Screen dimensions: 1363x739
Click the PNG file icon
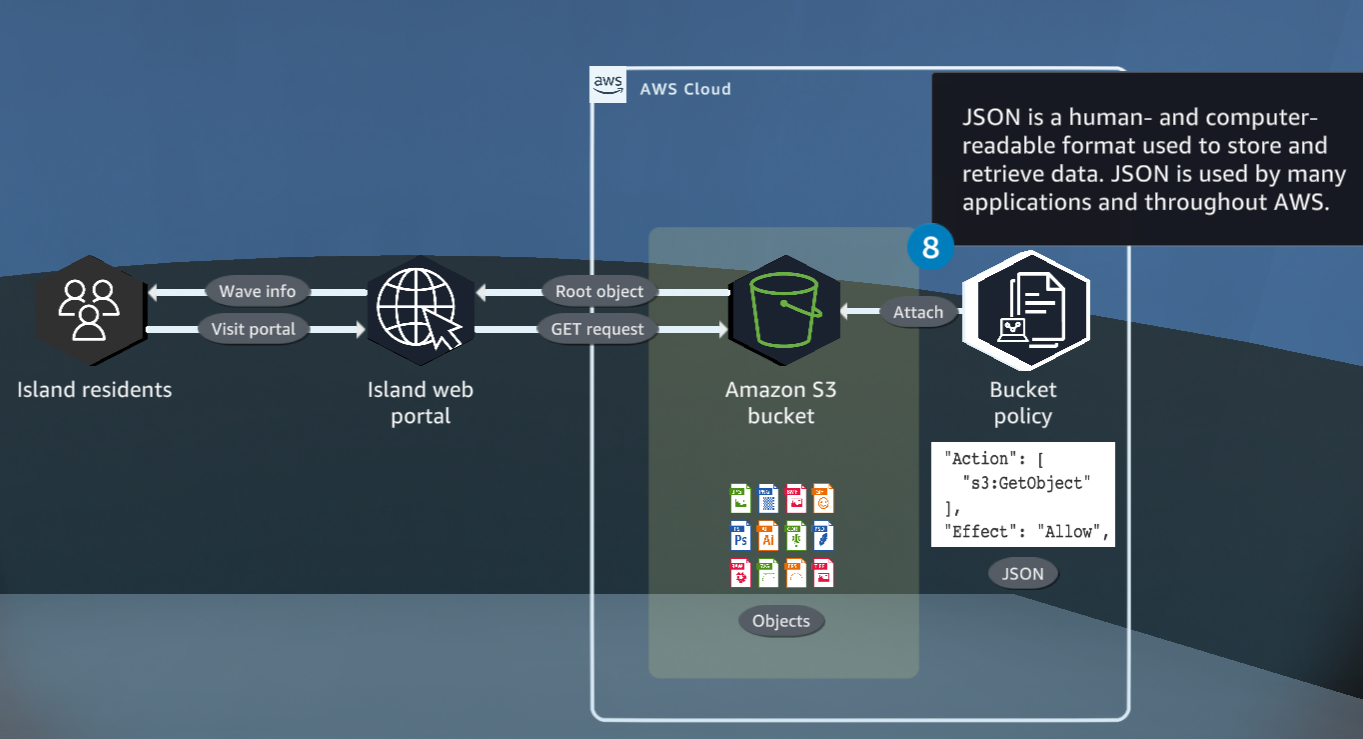coord(768,498)
